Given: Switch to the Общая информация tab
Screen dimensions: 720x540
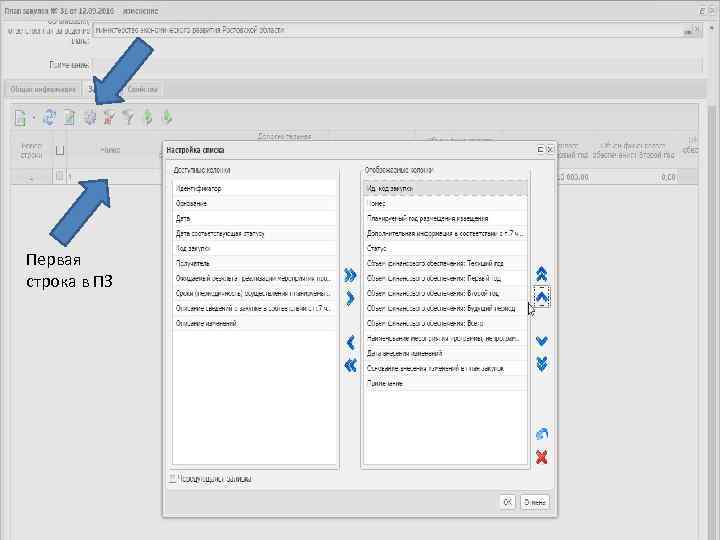Looking at the screenshot, I should coord(43,90).
